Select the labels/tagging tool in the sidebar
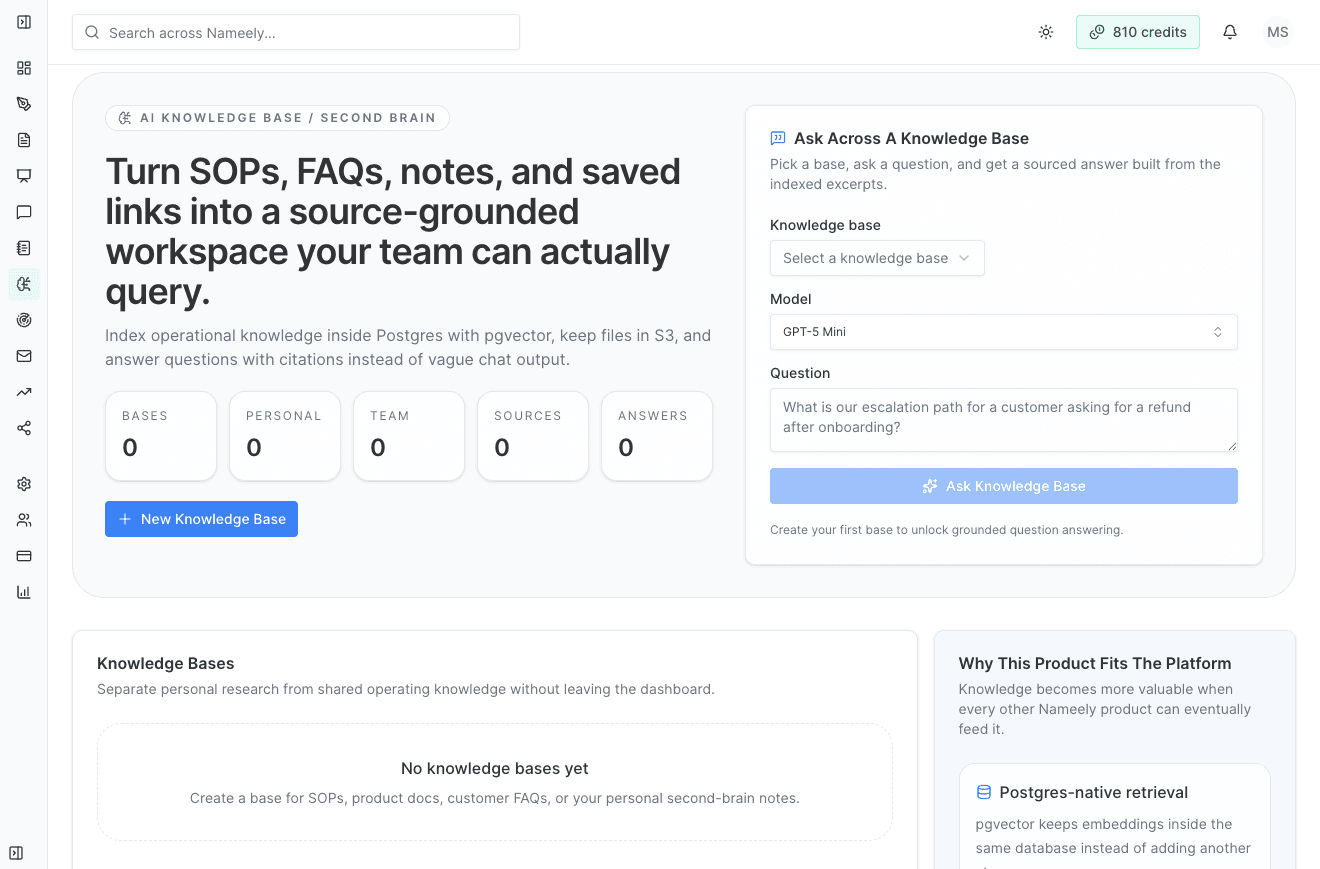The height and width of the screenshot is (869, 1320). click(24, 103)
